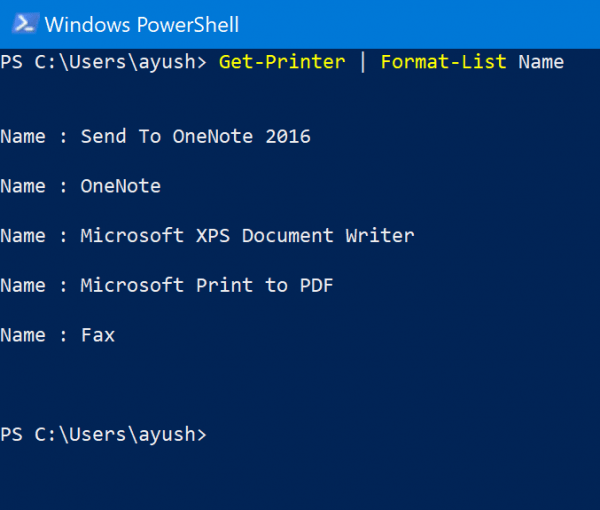The image size is (600, 510).
Task: Click Microsoft XPS Document Writer entry
Action: (247, 236)
